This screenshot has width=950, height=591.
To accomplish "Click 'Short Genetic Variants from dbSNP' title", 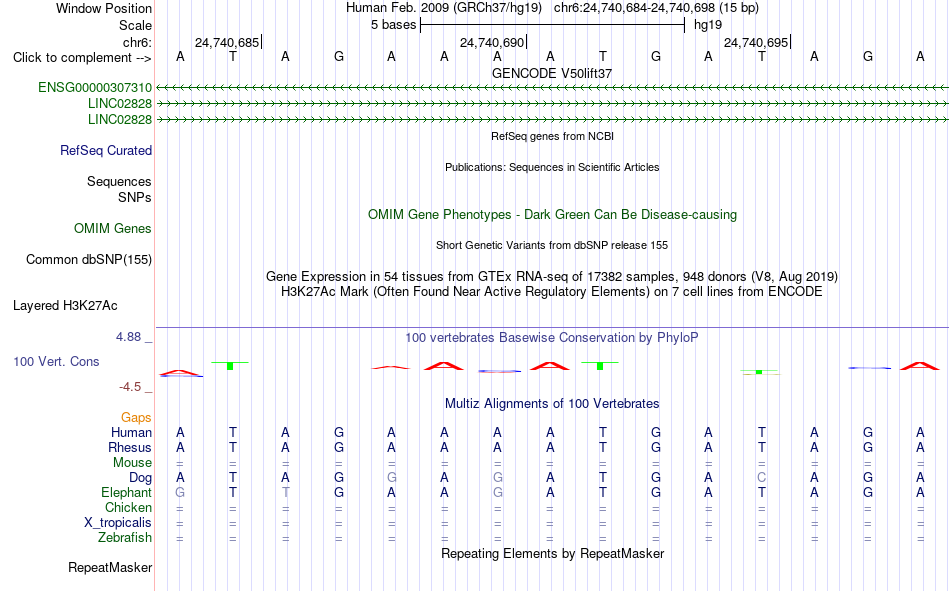I will (552, 245).
